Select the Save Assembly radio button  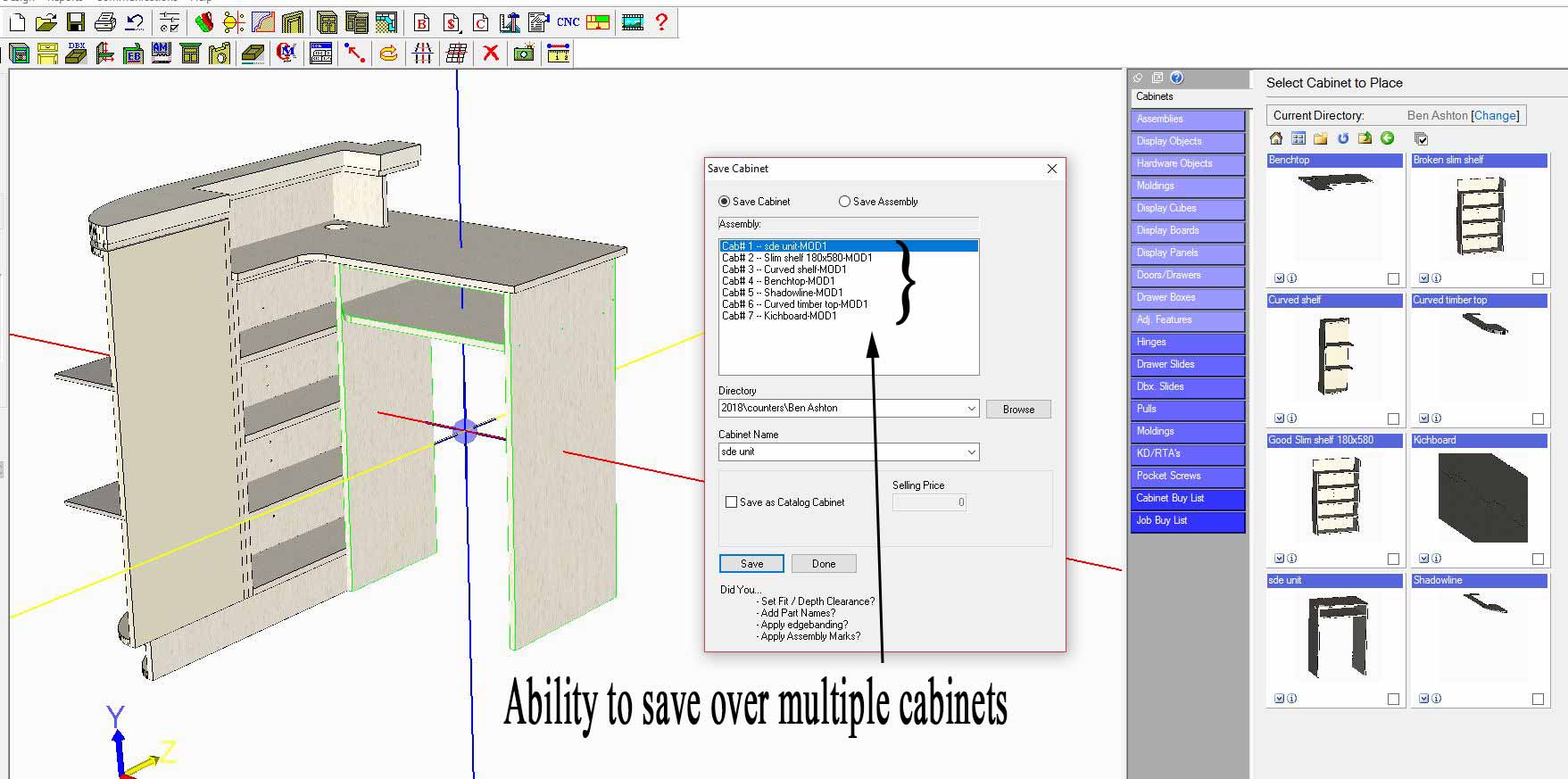[x=844, y=202]
